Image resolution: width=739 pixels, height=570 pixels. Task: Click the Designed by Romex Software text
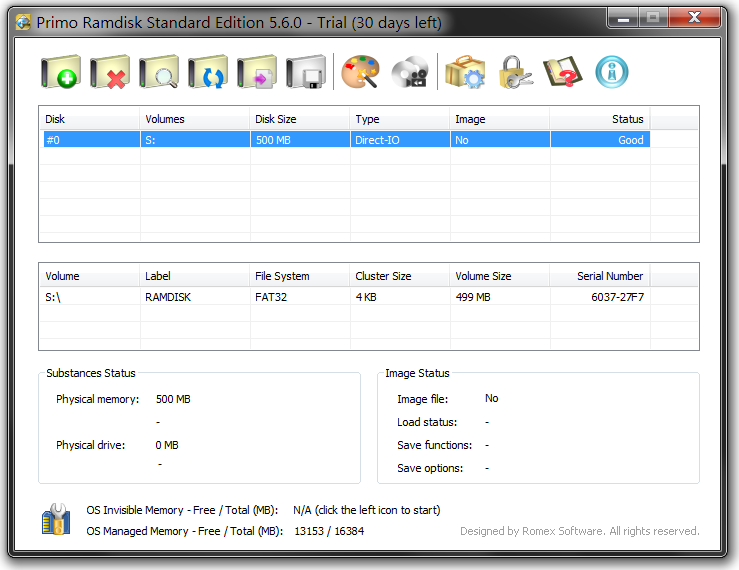[x=580, y=531]
